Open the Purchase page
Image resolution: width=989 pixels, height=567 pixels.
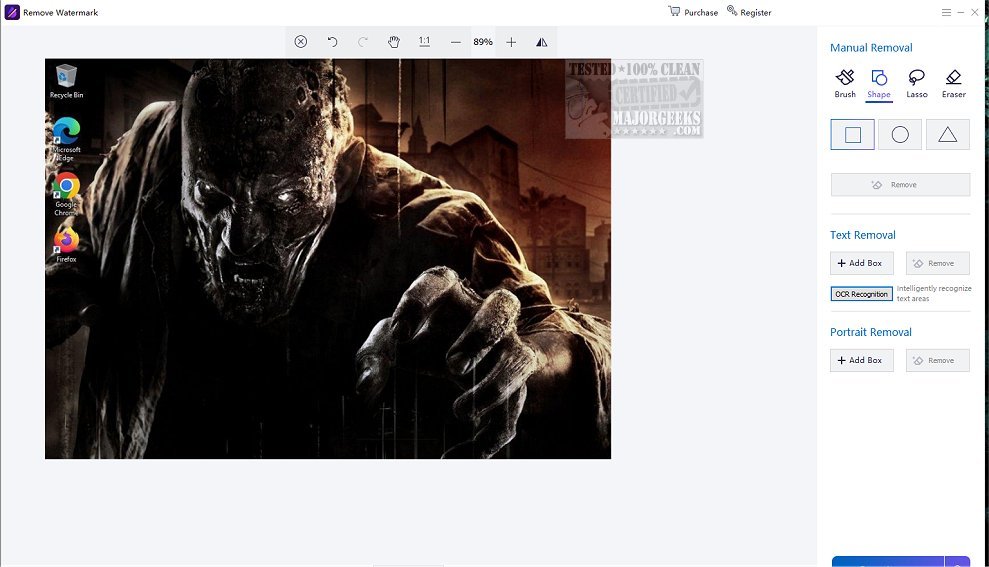693,12
